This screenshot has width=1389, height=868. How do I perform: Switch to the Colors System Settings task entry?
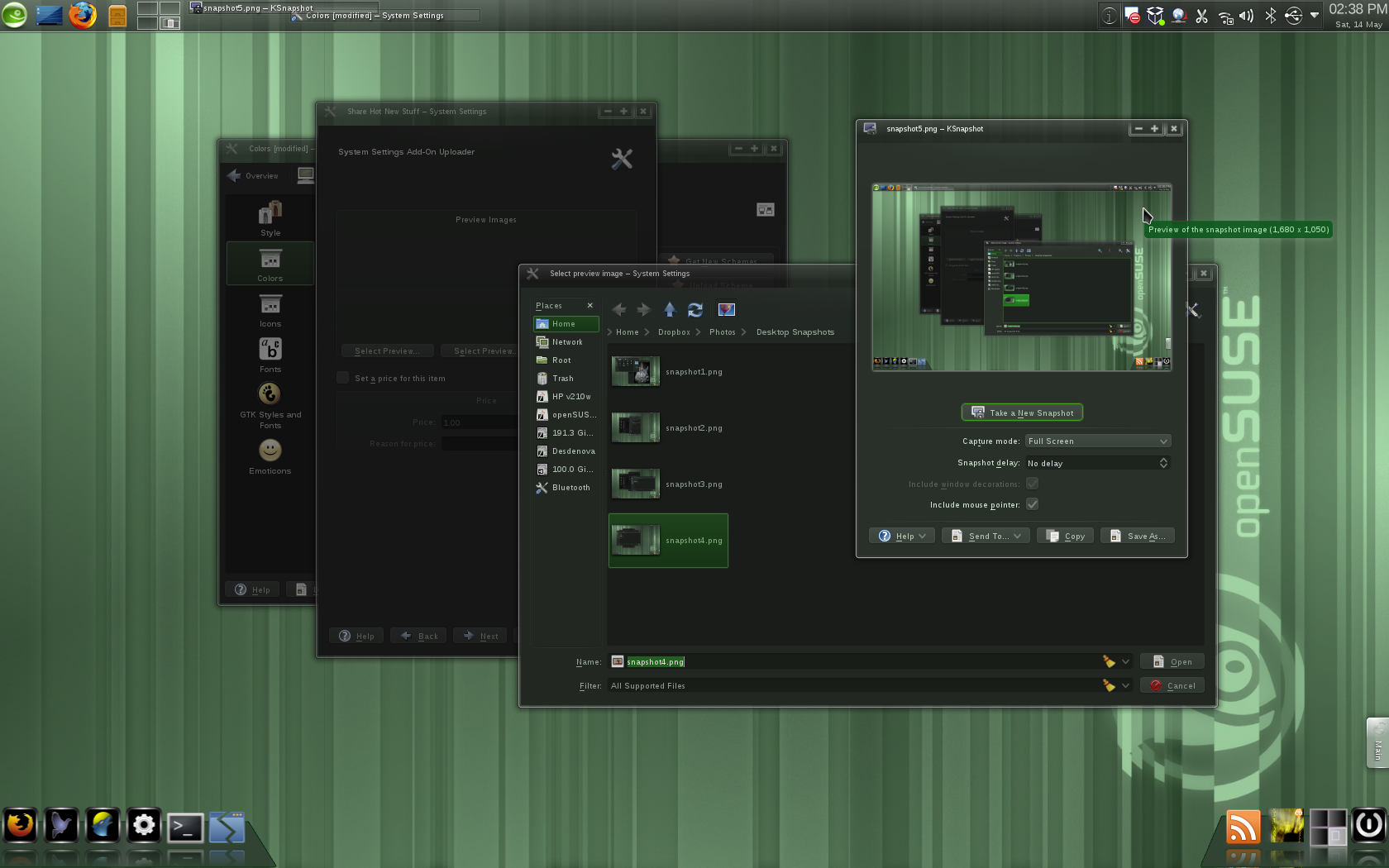click(384, 16)
